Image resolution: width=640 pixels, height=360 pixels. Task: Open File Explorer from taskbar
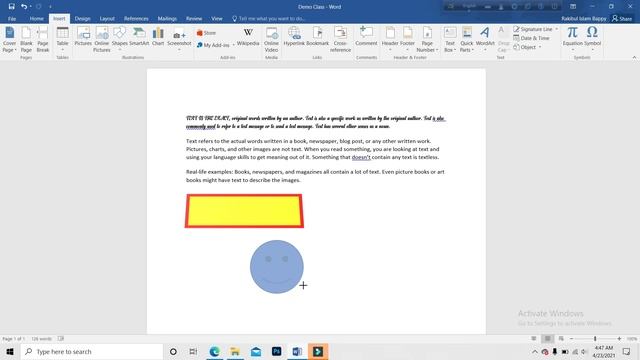pyautogui.click(x=235, y=351)
